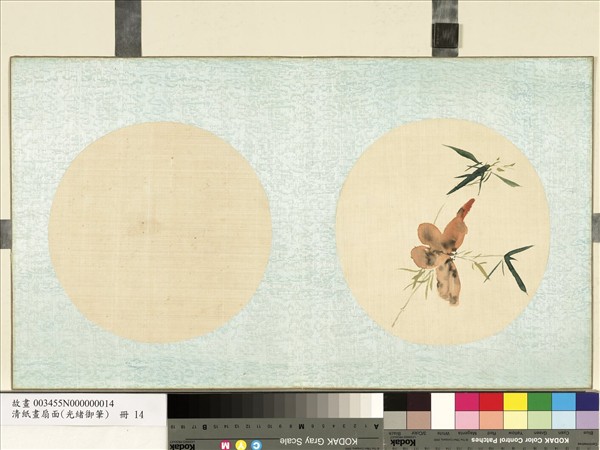The height and width of the screenshot is (450, 600).
Task: Click the butterfly painting in the right circle
Action: [x=442, y=250]
